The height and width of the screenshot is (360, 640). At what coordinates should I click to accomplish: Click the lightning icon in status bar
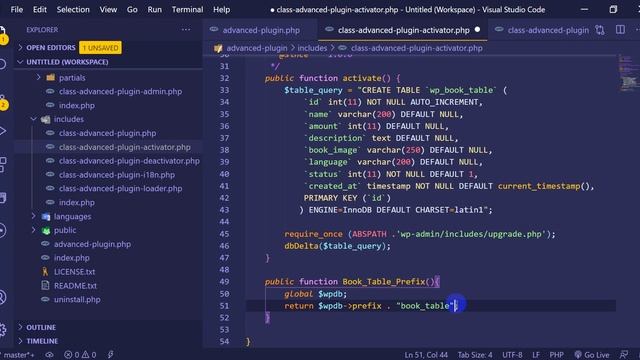click(x=110, y=355)
